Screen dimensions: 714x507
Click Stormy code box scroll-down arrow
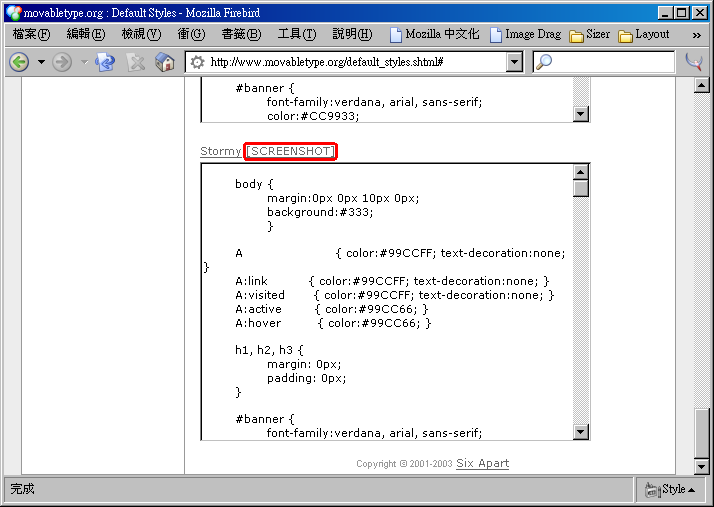pos(581,431)
